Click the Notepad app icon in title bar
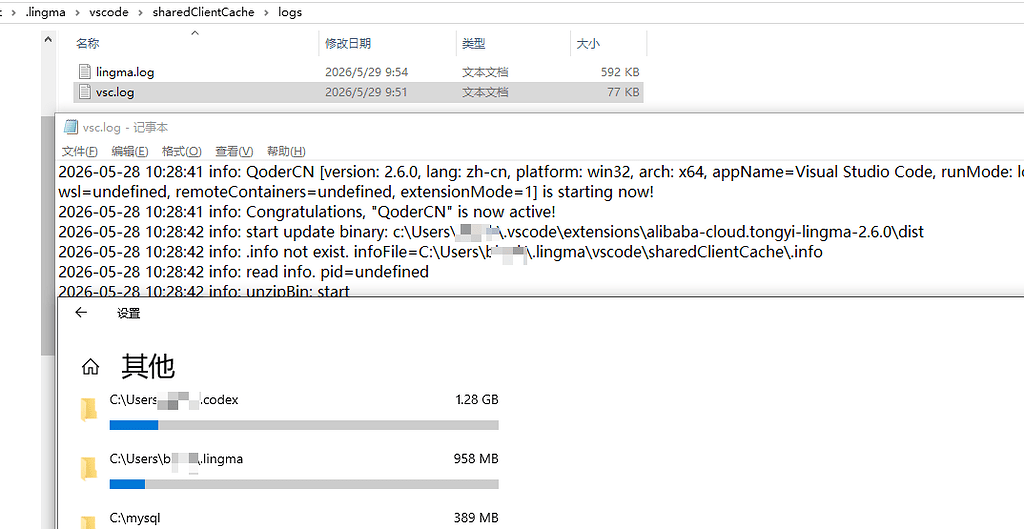 (71, 127)
